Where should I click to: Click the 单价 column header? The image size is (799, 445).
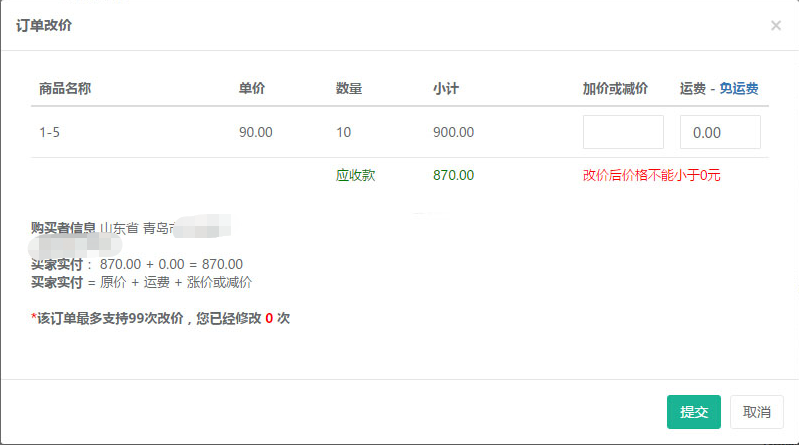252,88
